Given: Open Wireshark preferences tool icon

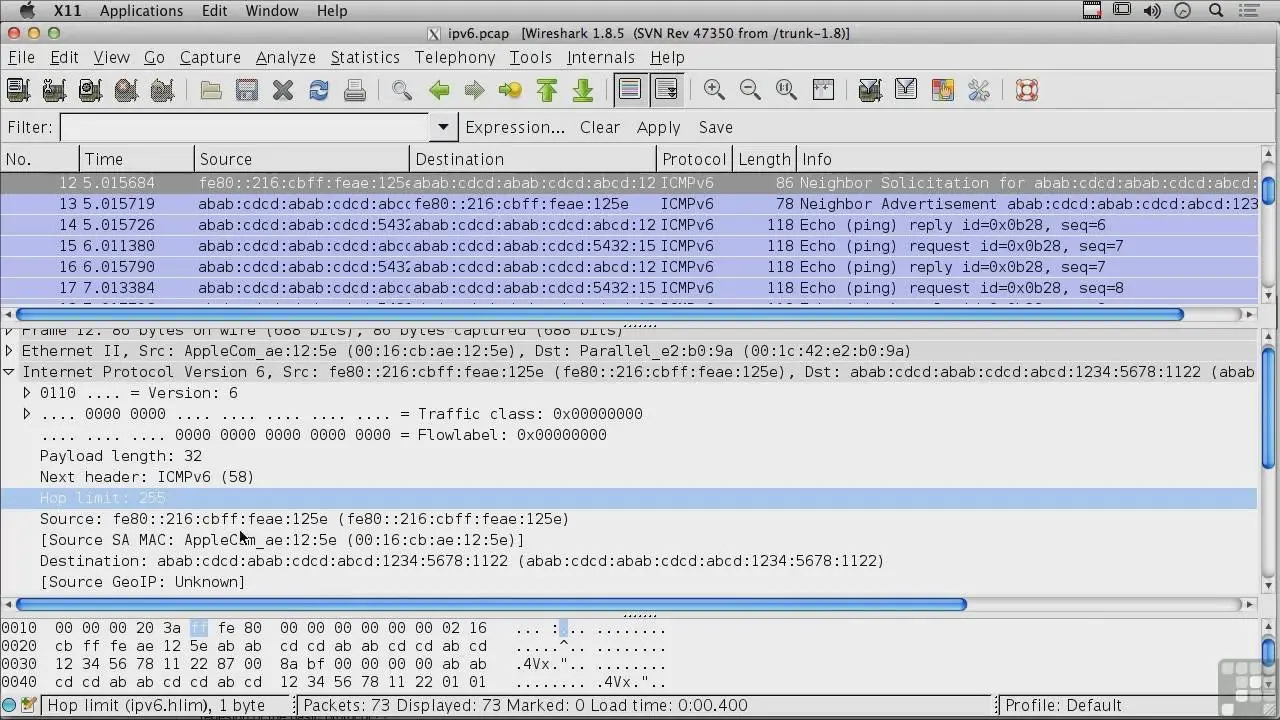Looking at the screenshot, I should coord(978,90).
